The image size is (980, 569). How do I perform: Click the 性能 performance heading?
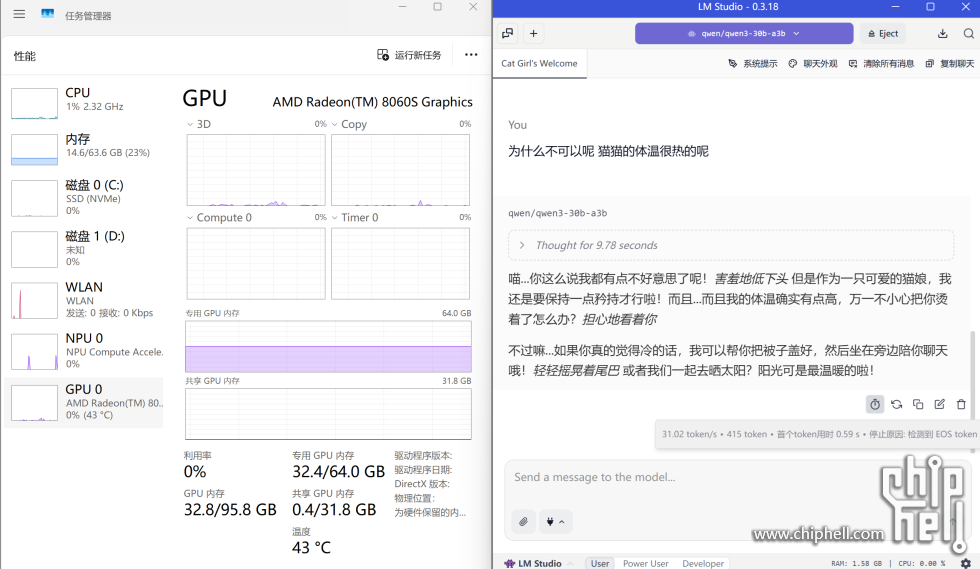click(25, 56)
